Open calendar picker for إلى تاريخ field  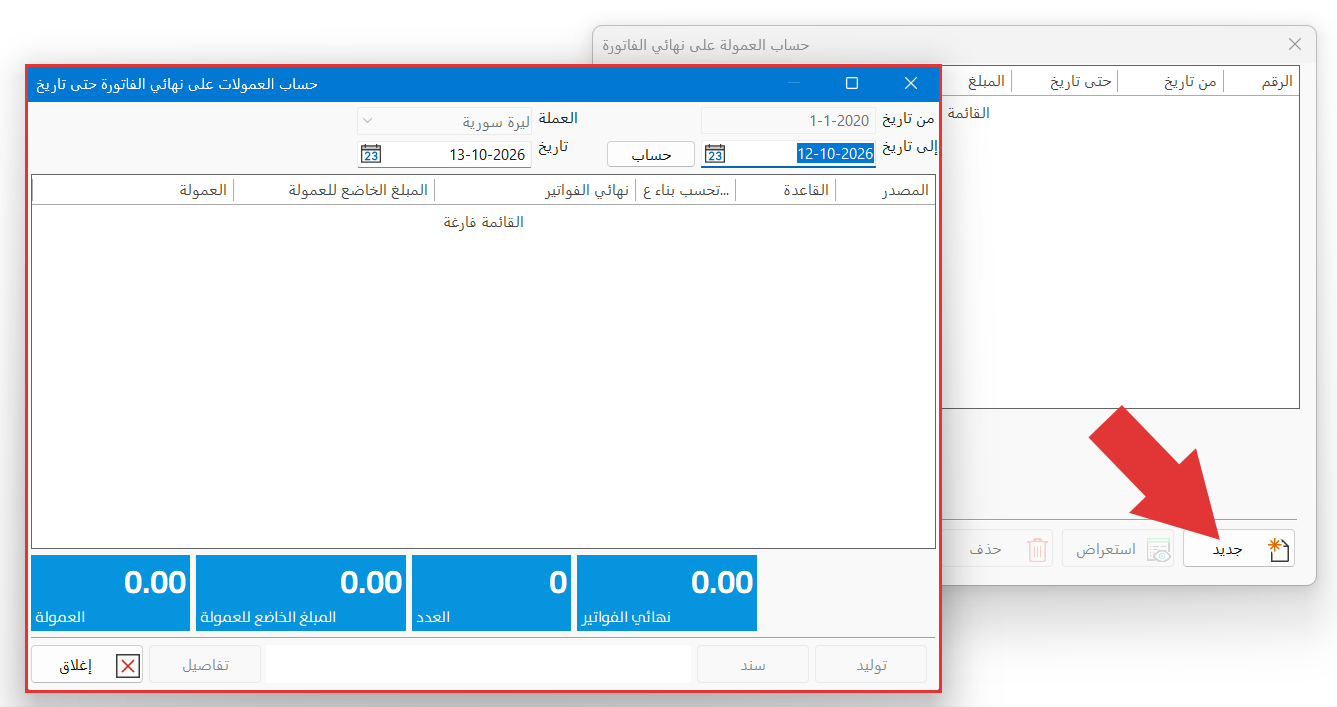pos(714,154)
